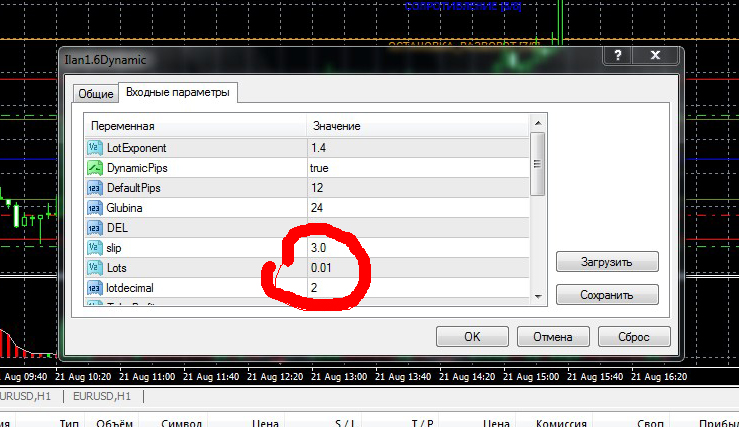
Task: Click the Своп column header in terminal
Action: [x=650, y=423]
